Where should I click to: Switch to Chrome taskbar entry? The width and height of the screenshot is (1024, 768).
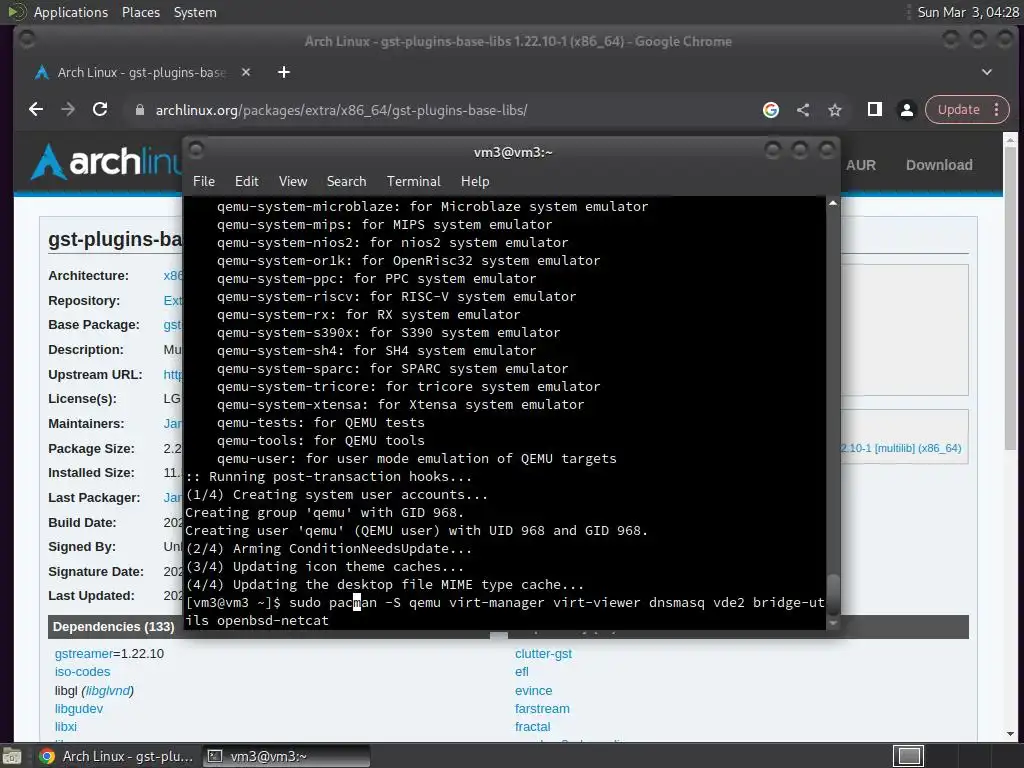[x=117, y=756]
